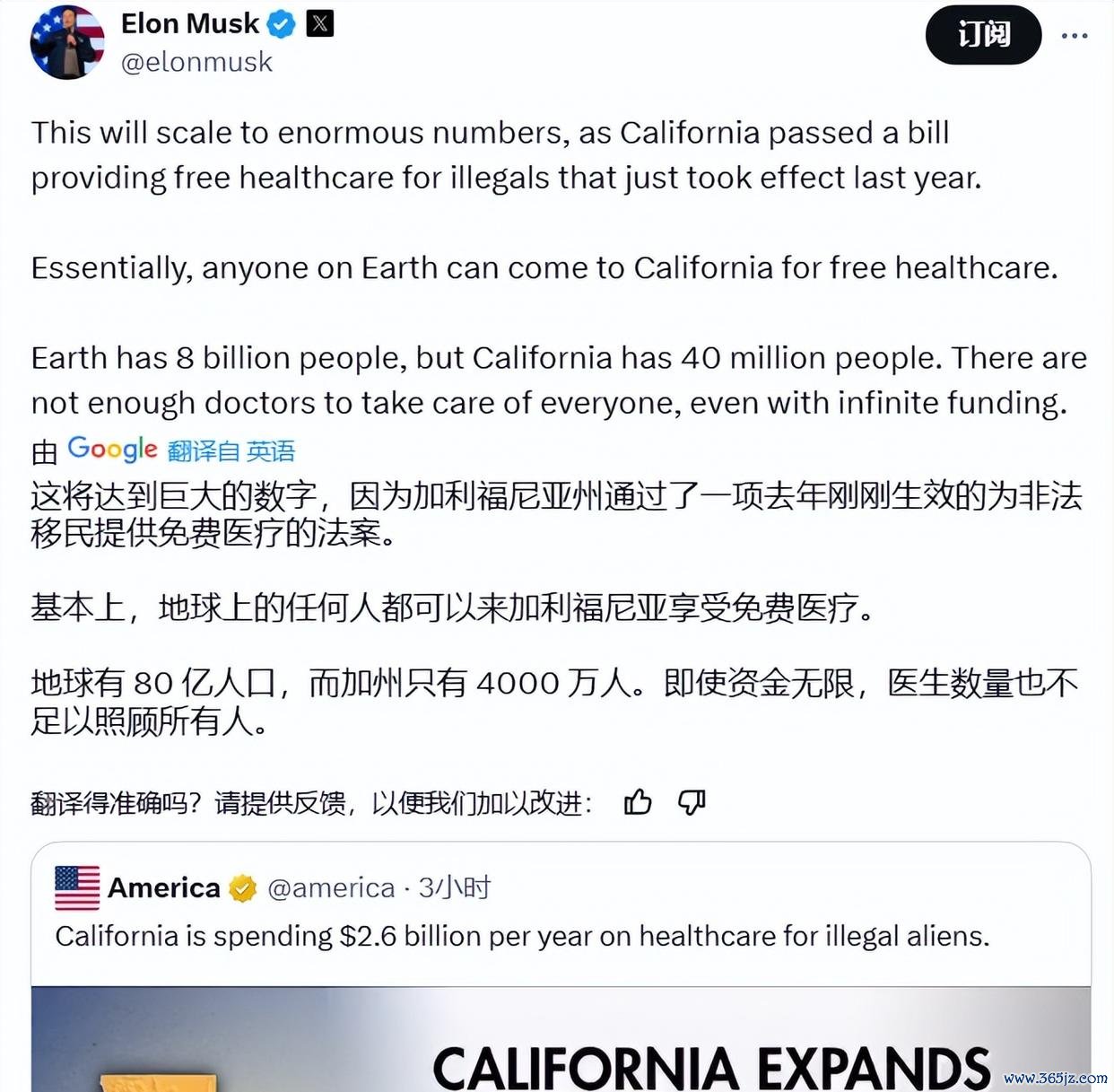The height and width of the screenshot is (1092, 1114).
Task: Open the three-dot more options menu
Action: [1075, 36]
